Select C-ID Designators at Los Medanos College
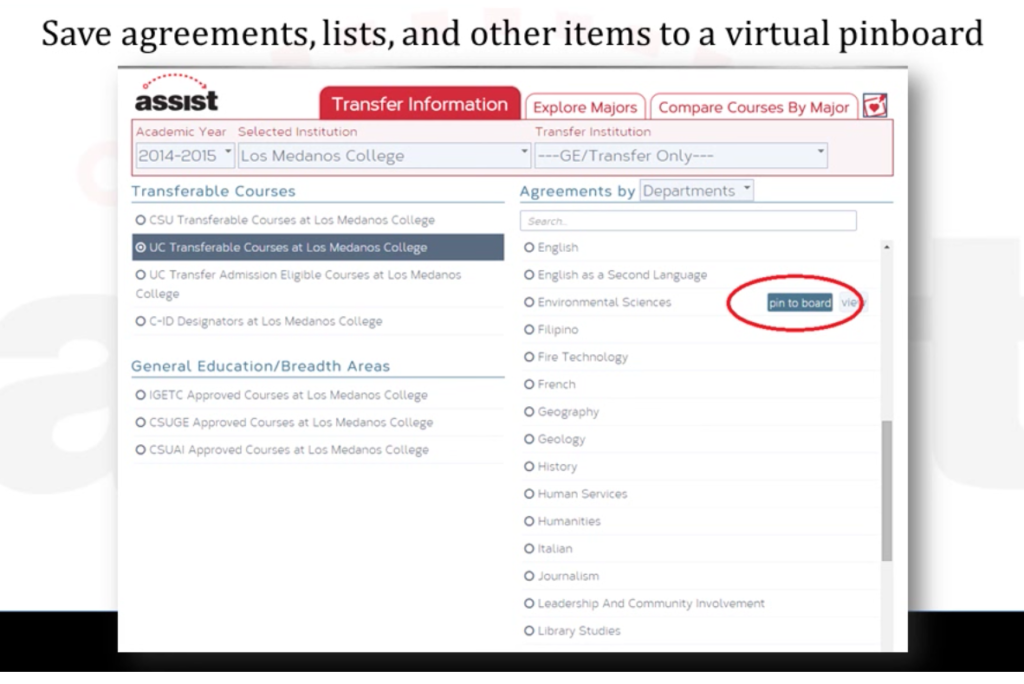The image size is (1024, 684). point(259,321)
